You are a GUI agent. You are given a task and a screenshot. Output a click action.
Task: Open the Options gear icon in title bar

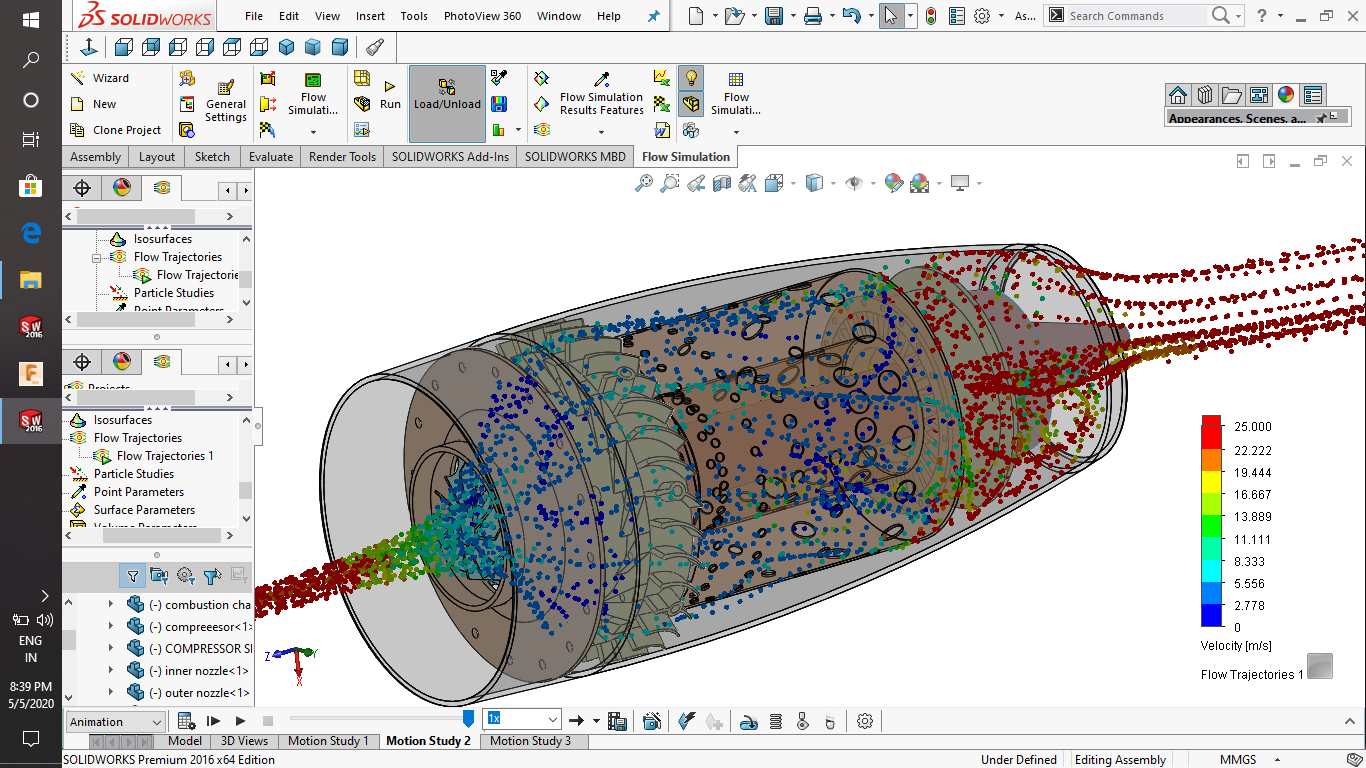click(982, 16)
